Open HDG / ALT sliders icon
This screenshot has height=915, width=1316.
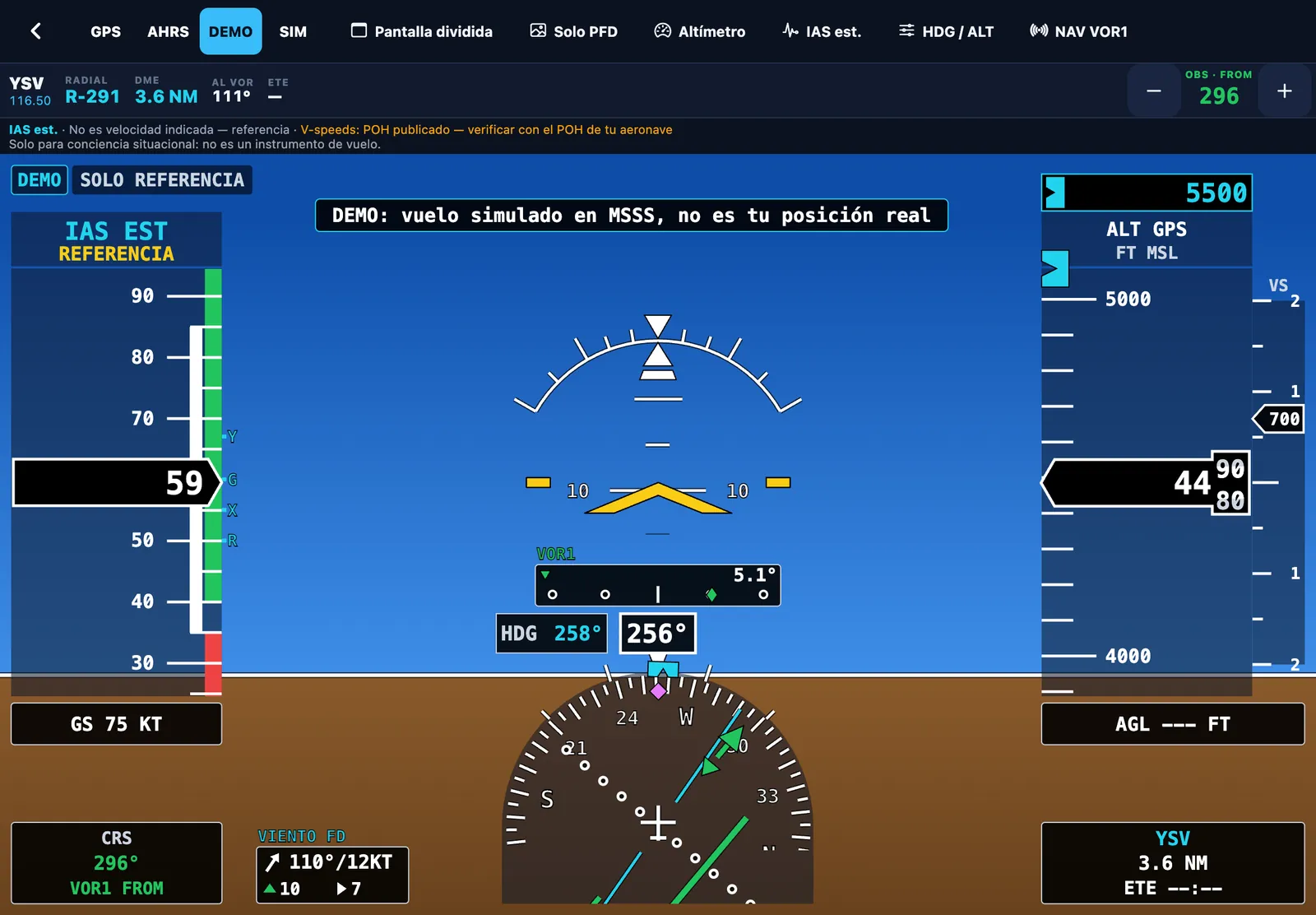point(906,30)
